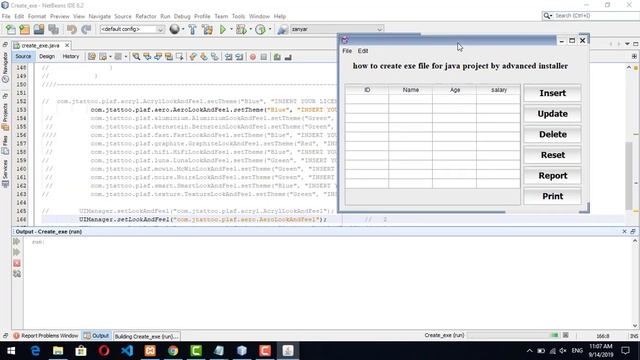Click Building Create_exe (run) status
Image resolution: width=640 pixels, height=360 pixels.
click(x=146, y=336)
